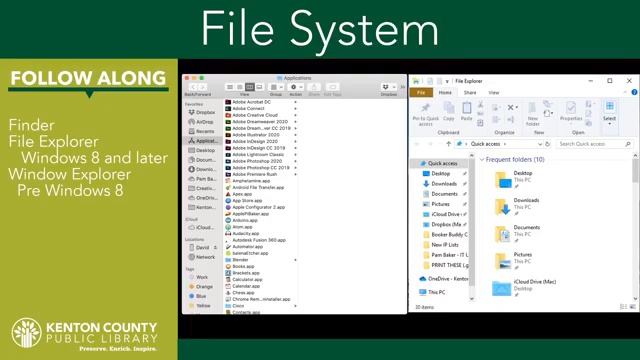Screen dimensions: 640x360
Task: Open the iCloud Drive (Mac) frequent folder
Action: click(524, 288)
